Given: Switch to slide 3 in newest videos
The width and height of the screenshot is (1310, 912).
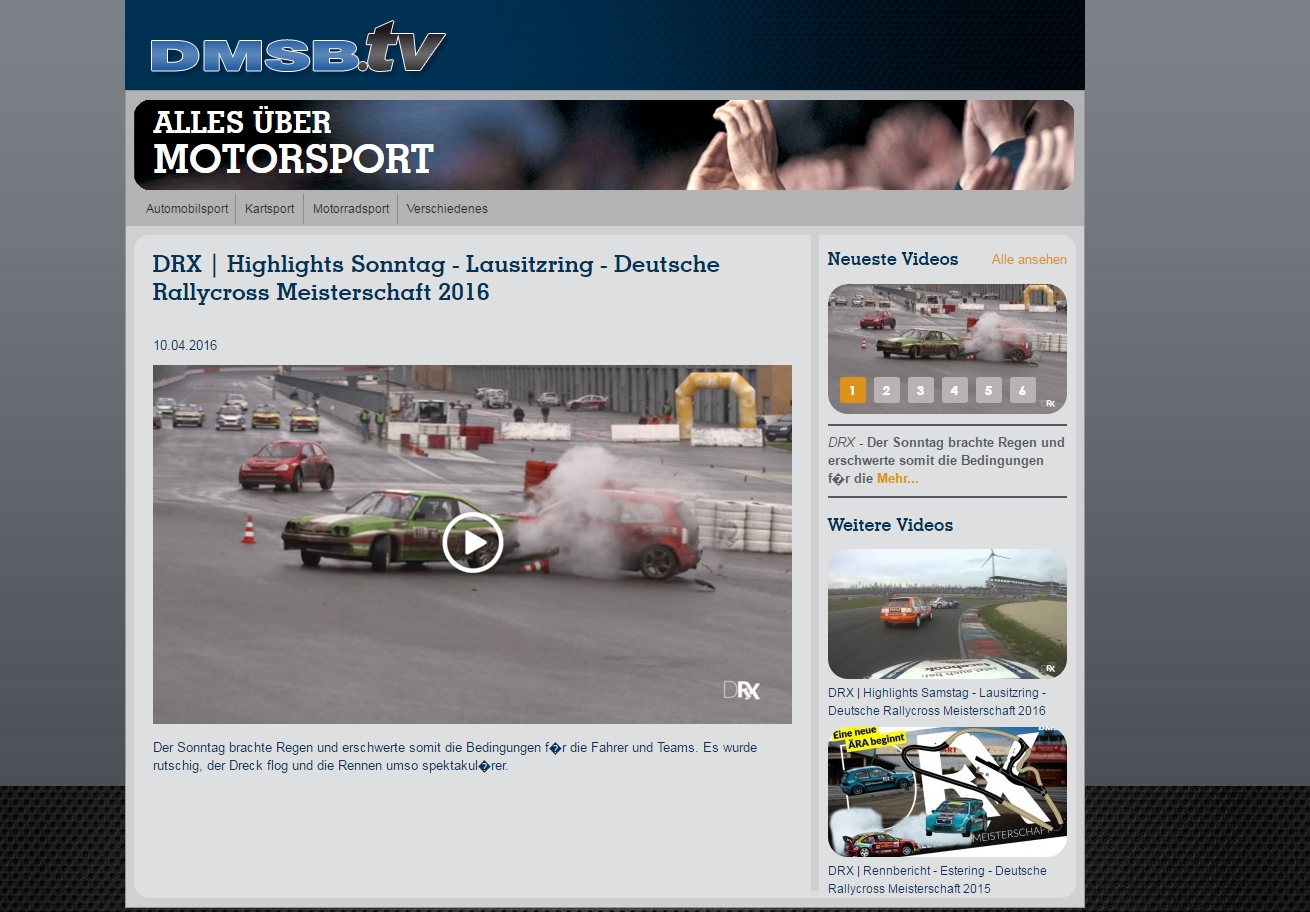Looking at the screenshot, I should (920, 391).
